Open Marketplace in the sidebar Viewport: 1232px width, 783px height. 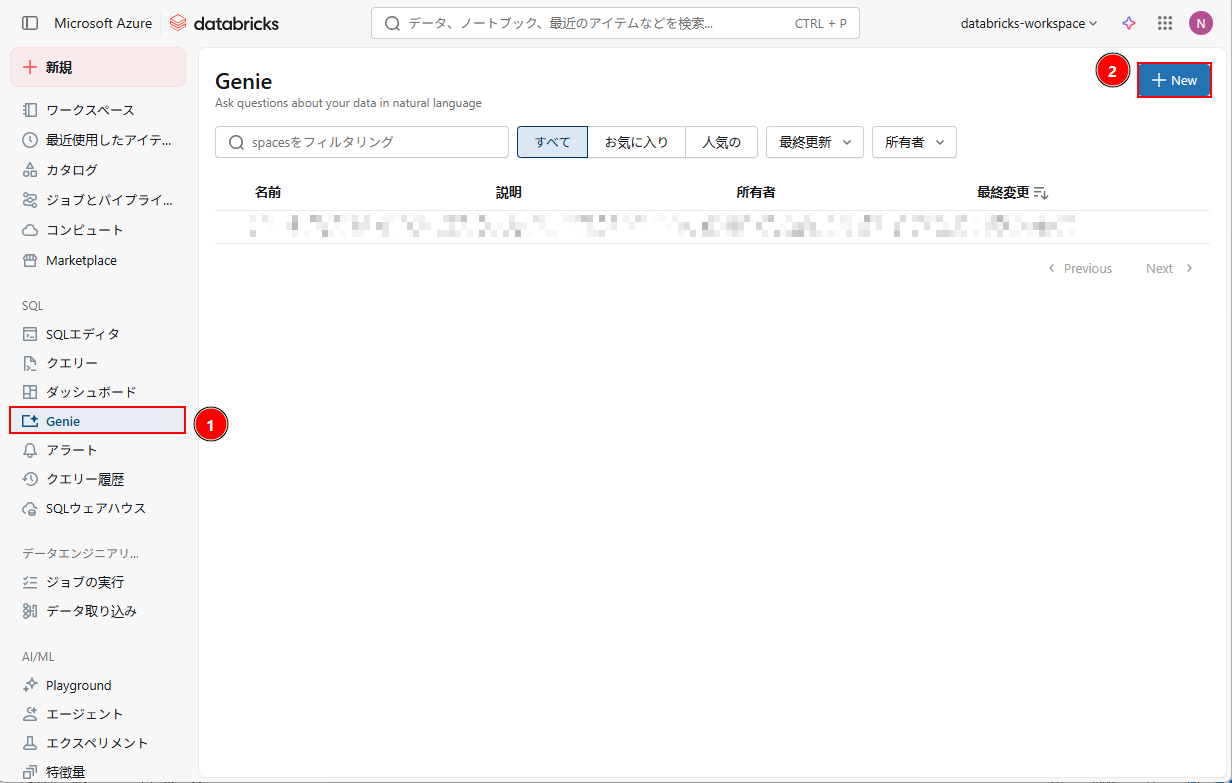(81, 260)
